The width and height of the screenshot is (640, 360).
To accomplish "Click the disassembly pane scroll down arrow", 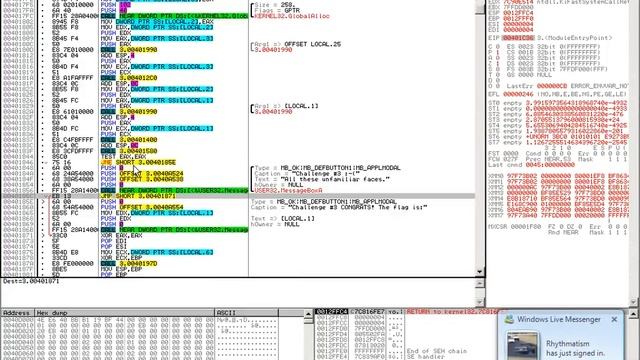I will click(480, 271).
